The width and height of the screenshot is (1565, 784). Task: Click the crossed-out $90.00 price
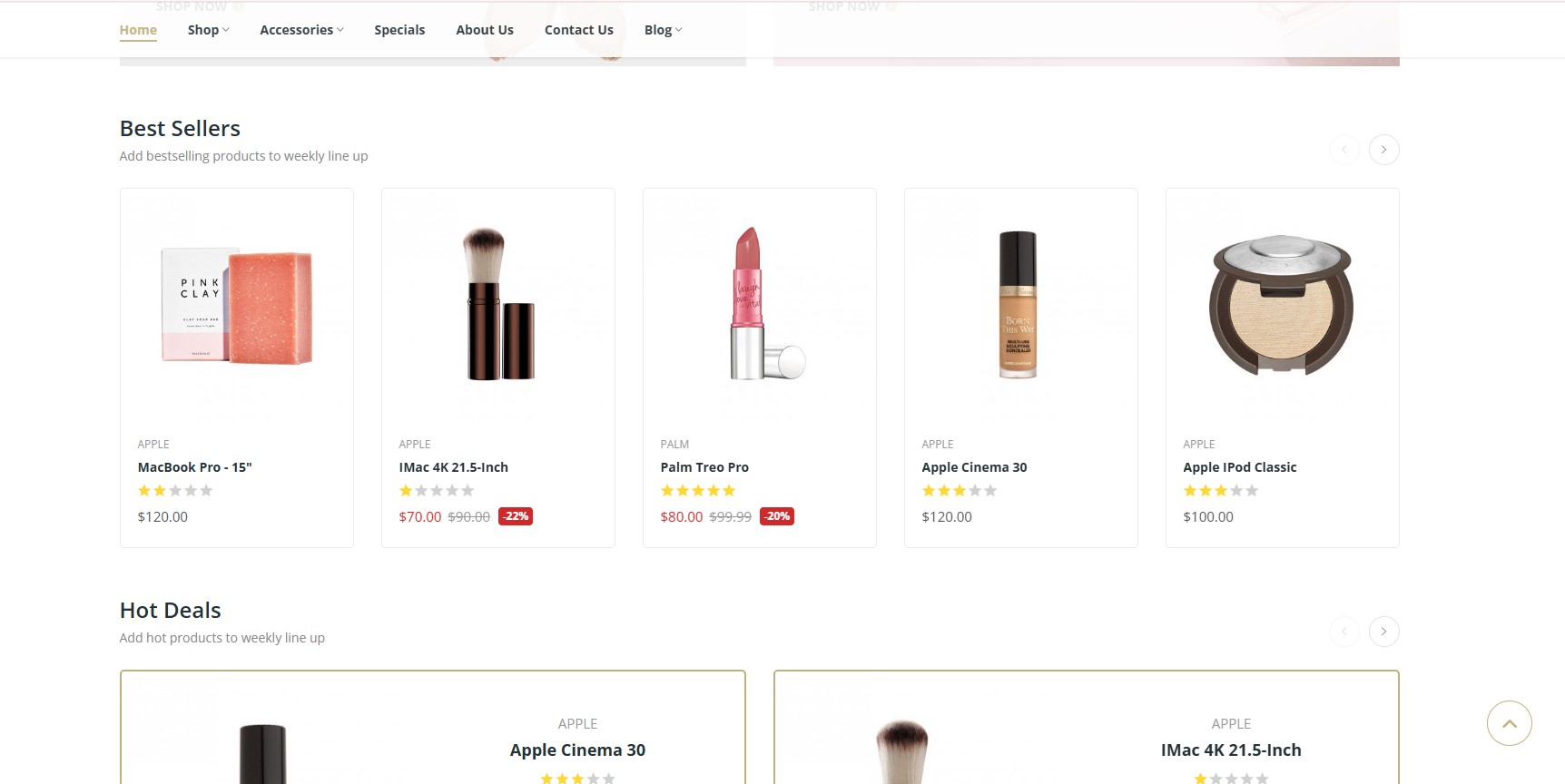click(x=469, y=517)
